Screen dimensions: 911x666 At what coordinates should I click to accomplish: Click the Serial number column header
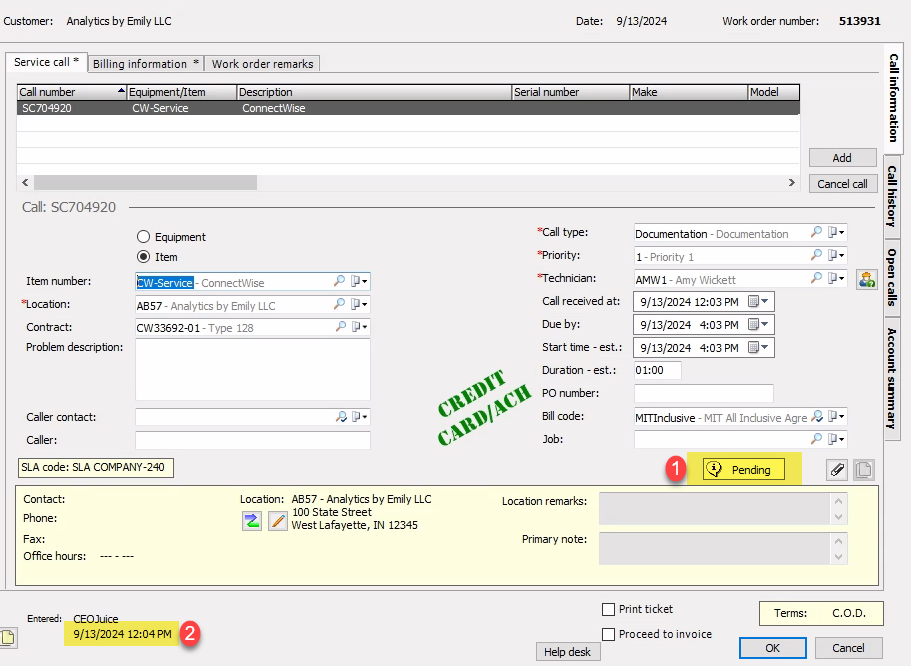click(x=571, y=92)
